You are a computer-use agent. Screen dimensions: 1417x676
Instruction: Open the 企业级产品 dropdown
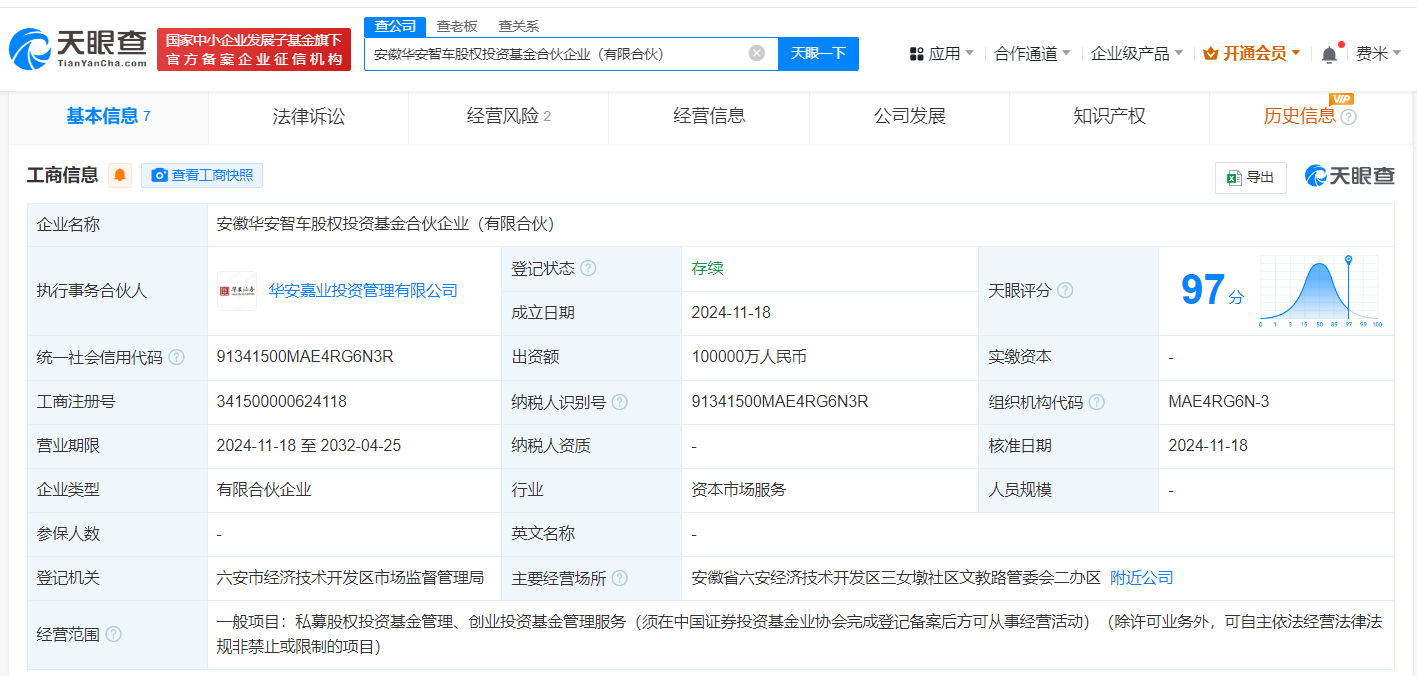click(1136, 54)
